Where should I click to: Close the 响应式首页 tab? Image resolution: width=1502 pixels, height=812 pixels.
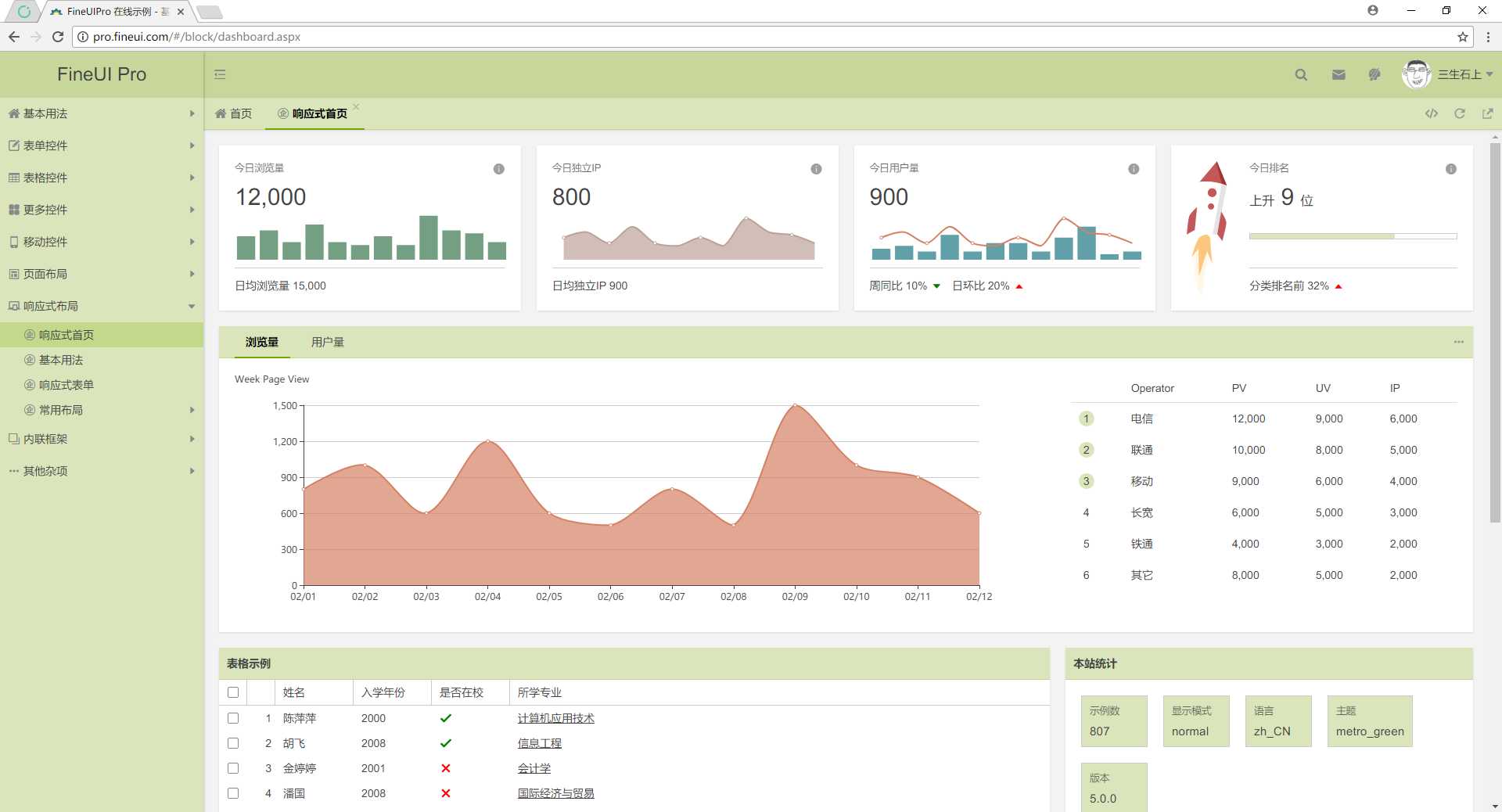[x=356, y=106]
